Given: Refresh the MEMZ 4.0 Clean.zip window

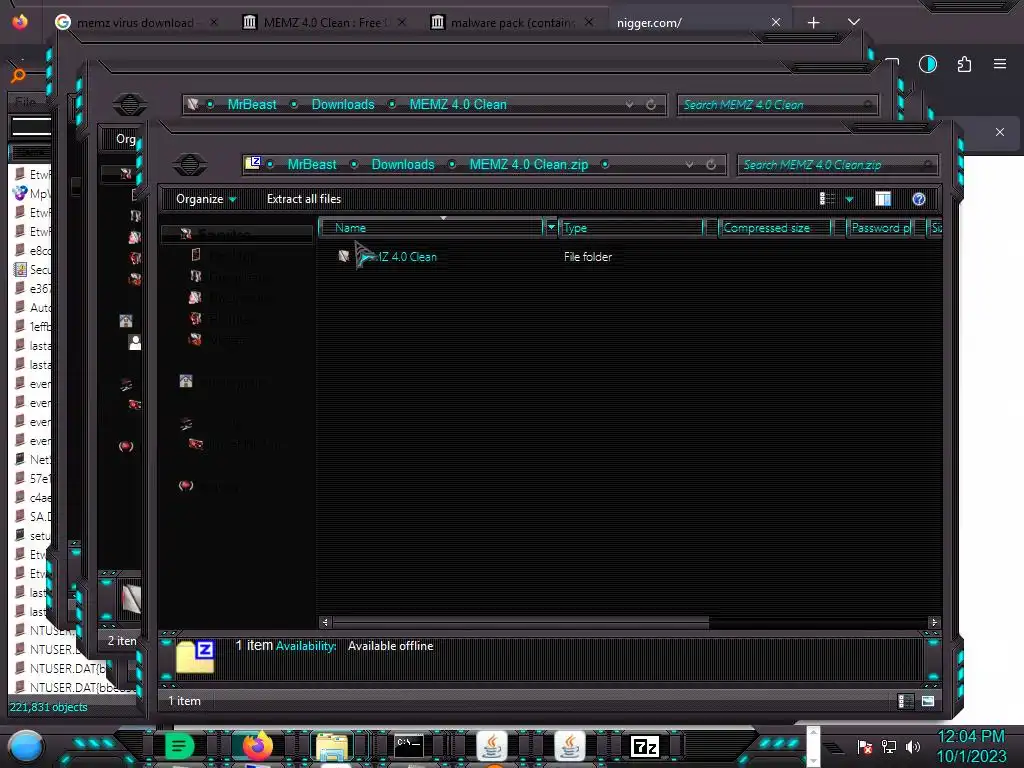Looking at the screenshot, I should 711,165.
